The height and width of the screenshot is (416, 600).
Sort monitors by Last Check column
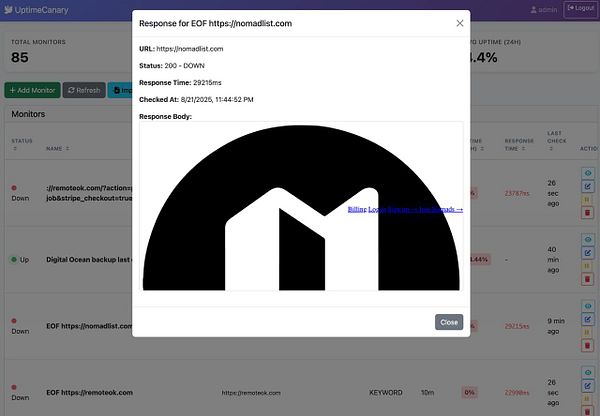click(x=556, y=141)
